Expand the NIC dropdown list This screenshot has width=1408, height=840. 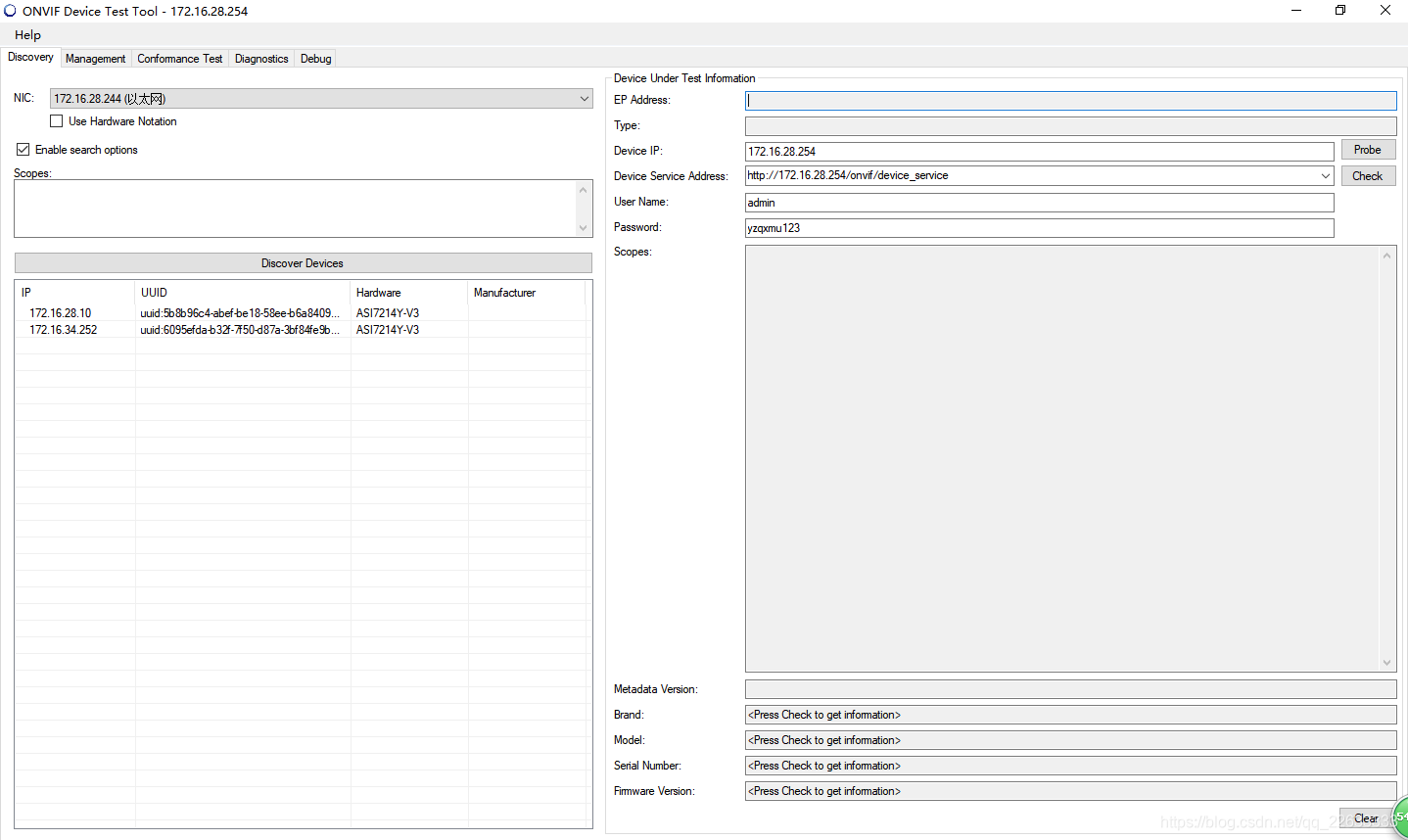point(584,99)
